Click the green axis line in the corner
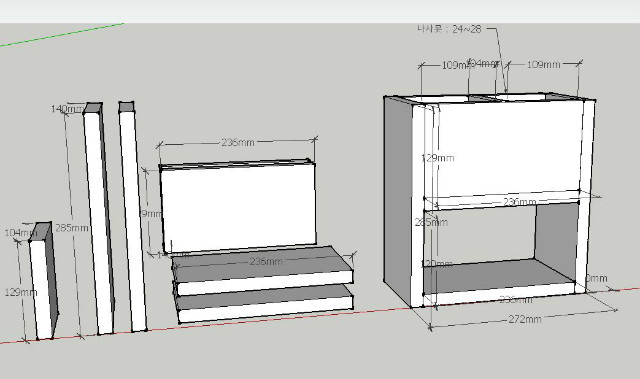This screenshot has height=379, width=640. [x=61, y=35]
